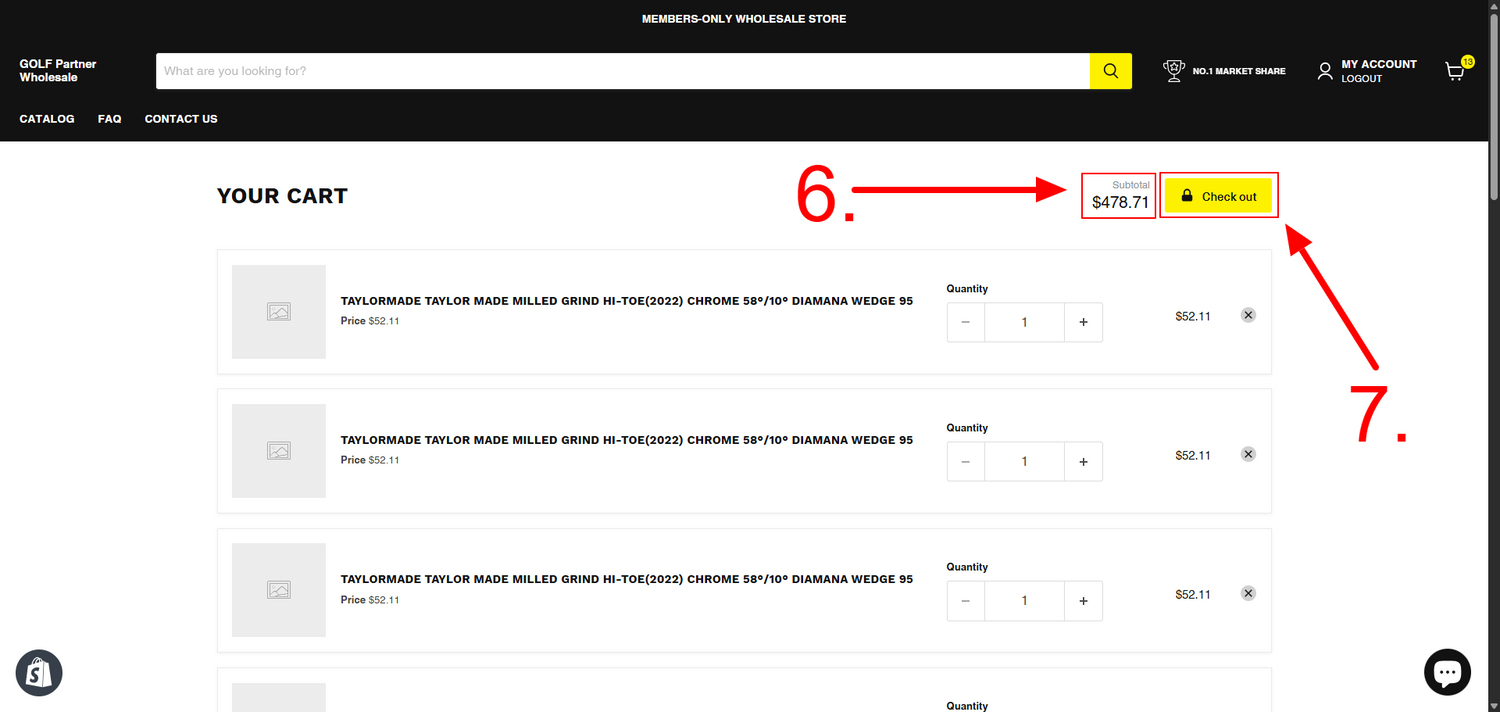Open the Catalog menu
This screenshot has width=1500, height=712.
tap(47, 119)
